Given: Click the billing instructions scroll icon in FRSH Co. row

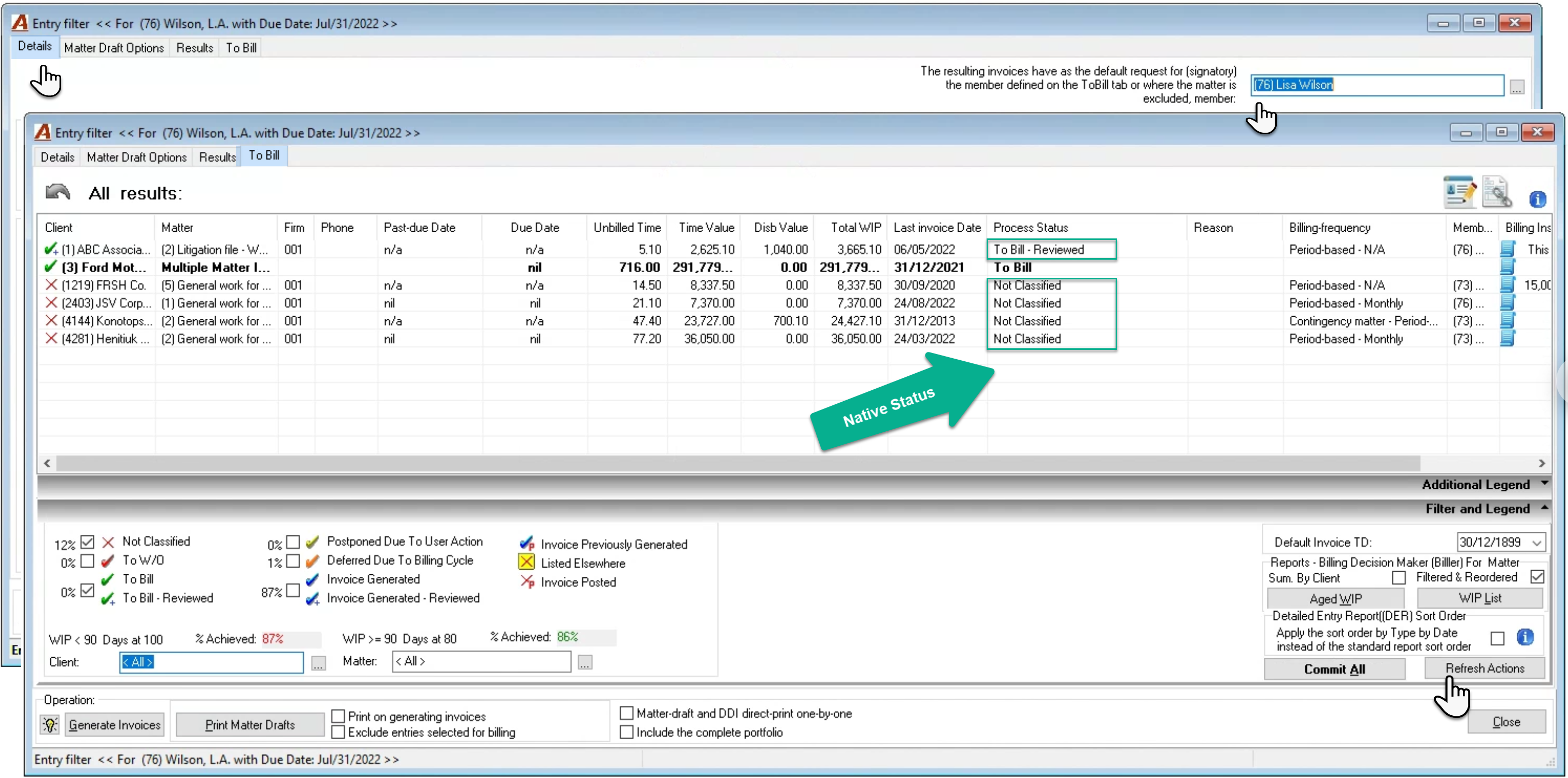Looking at the screenshot, I should click(1507, 285).
